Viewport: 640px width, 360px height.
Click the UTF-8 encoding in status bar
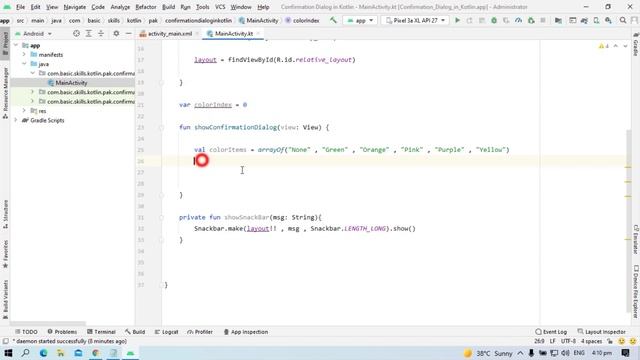pos(568,341)
